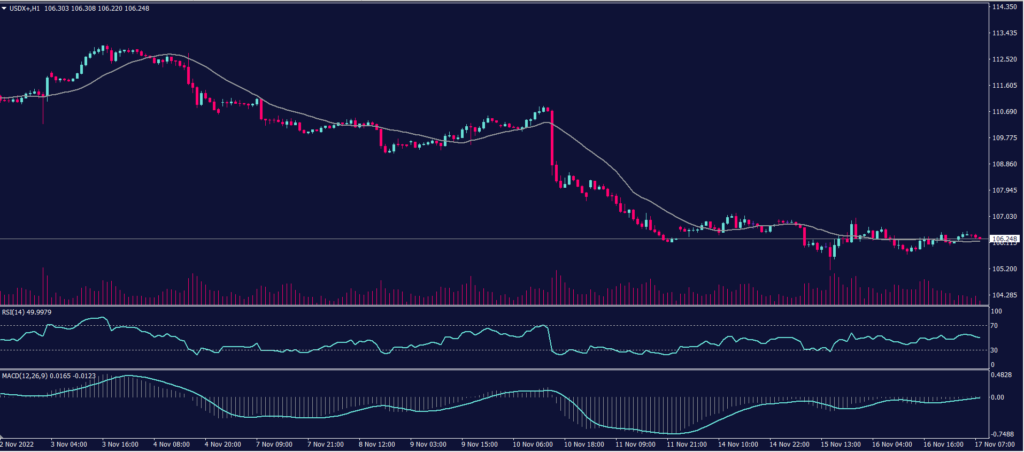Click the MACD 0.00 scale label
This screenshot has width=1024, height=452.
[x=996, y=397]
